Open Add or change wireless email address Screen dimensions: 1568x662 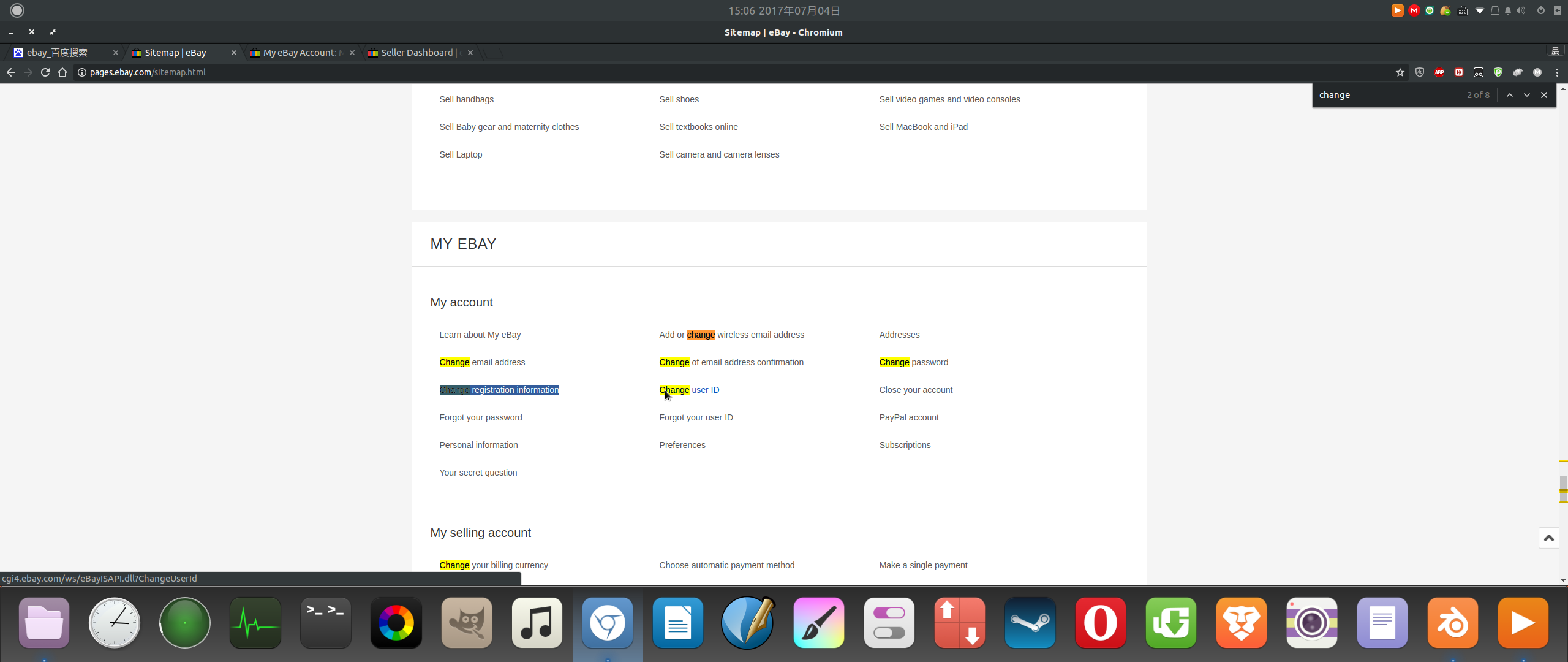pyautogui.click(x=731, y=335)
